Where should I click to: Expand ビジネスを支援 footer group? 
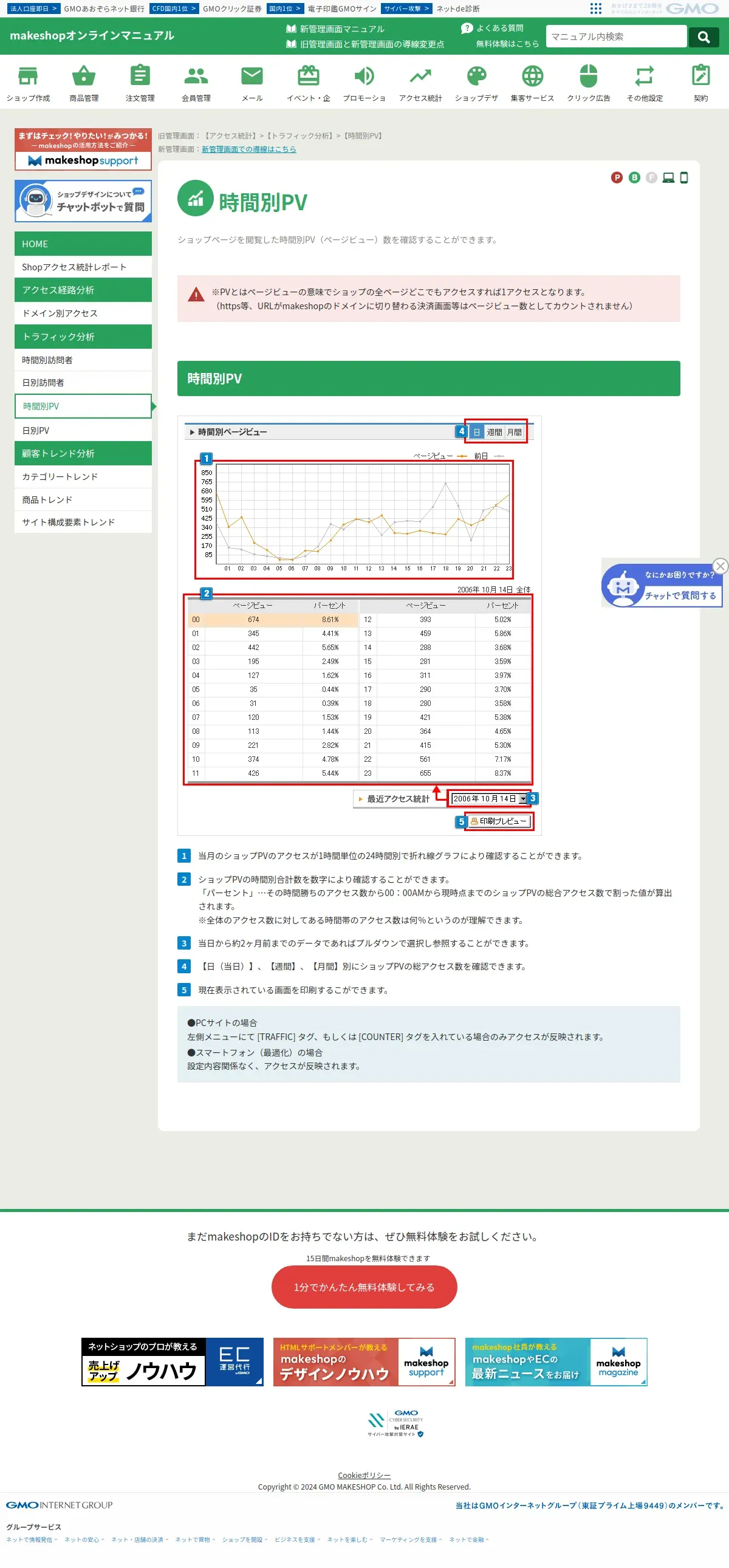tap(298, 1539)
